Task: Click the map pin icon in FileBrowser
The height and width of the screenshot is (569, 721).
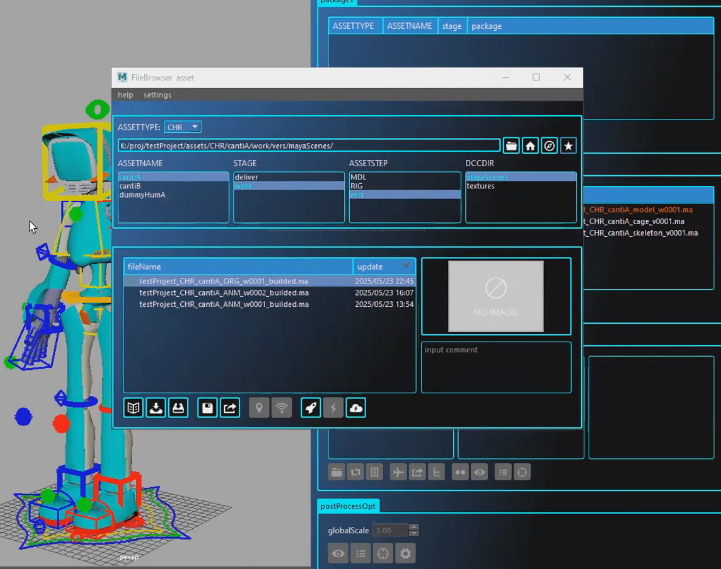Action: coord(259,408)
